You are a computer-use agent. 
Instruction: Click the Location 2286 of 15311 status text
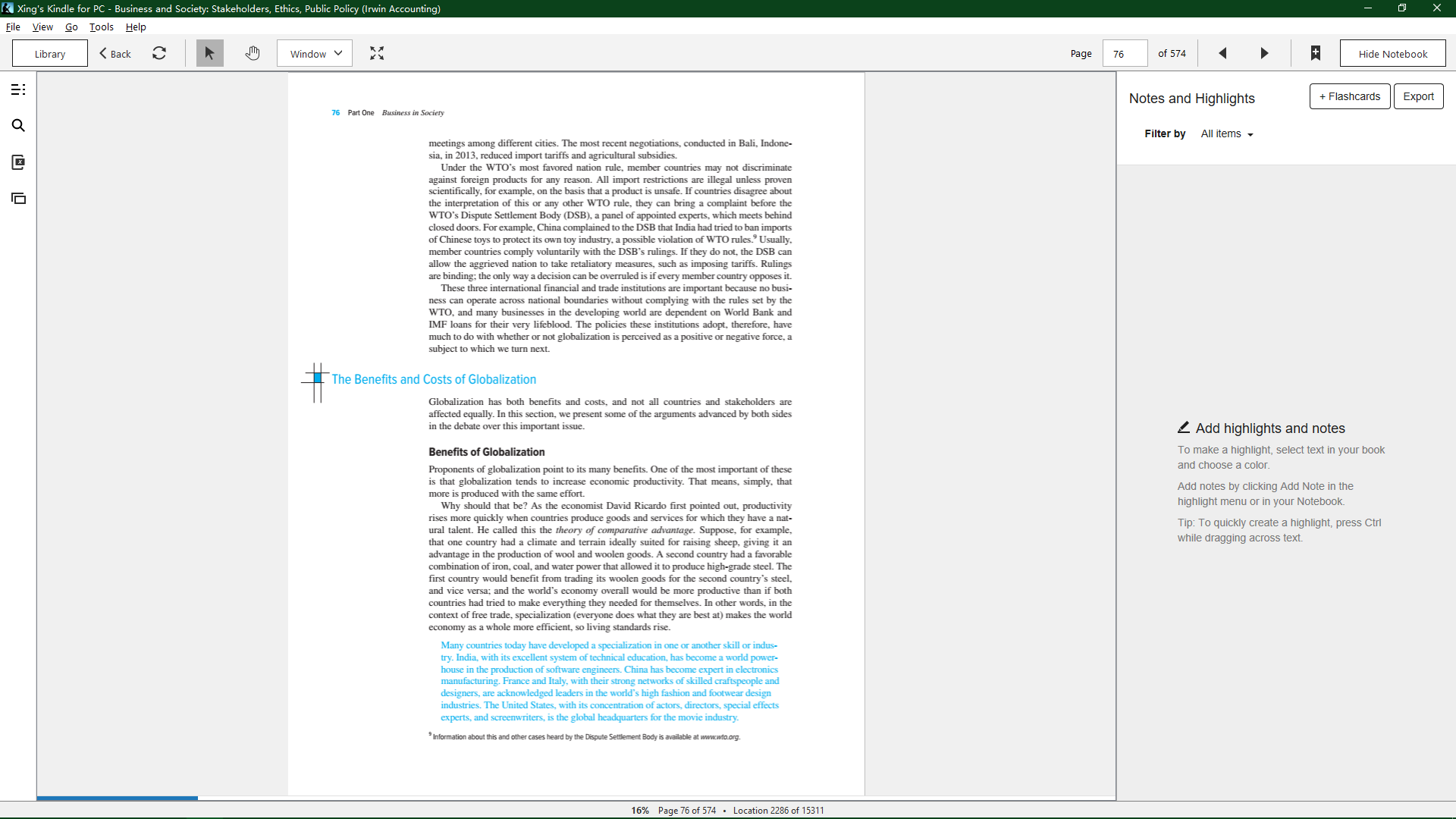click(x=779, y=811)
